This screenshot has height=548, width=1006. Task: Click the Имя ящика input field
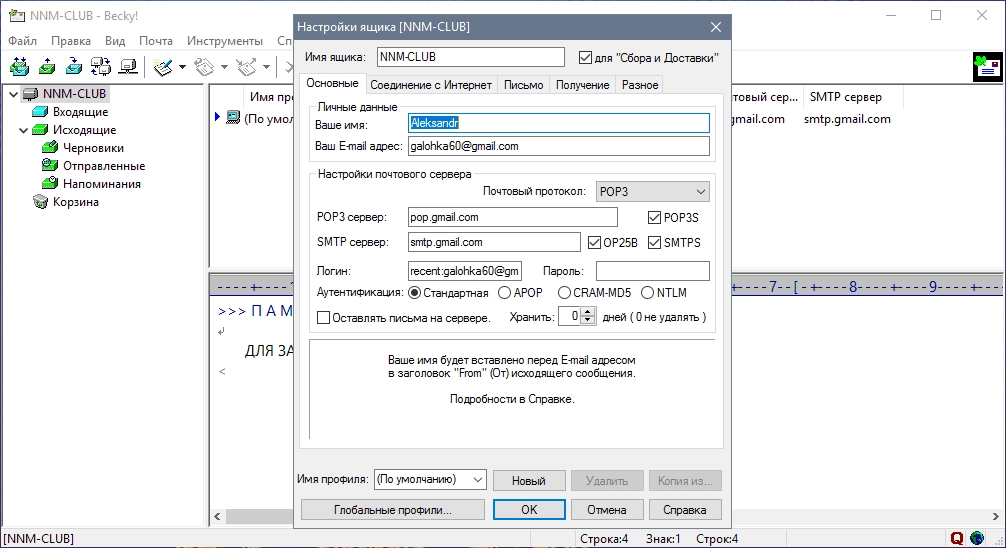471,57
